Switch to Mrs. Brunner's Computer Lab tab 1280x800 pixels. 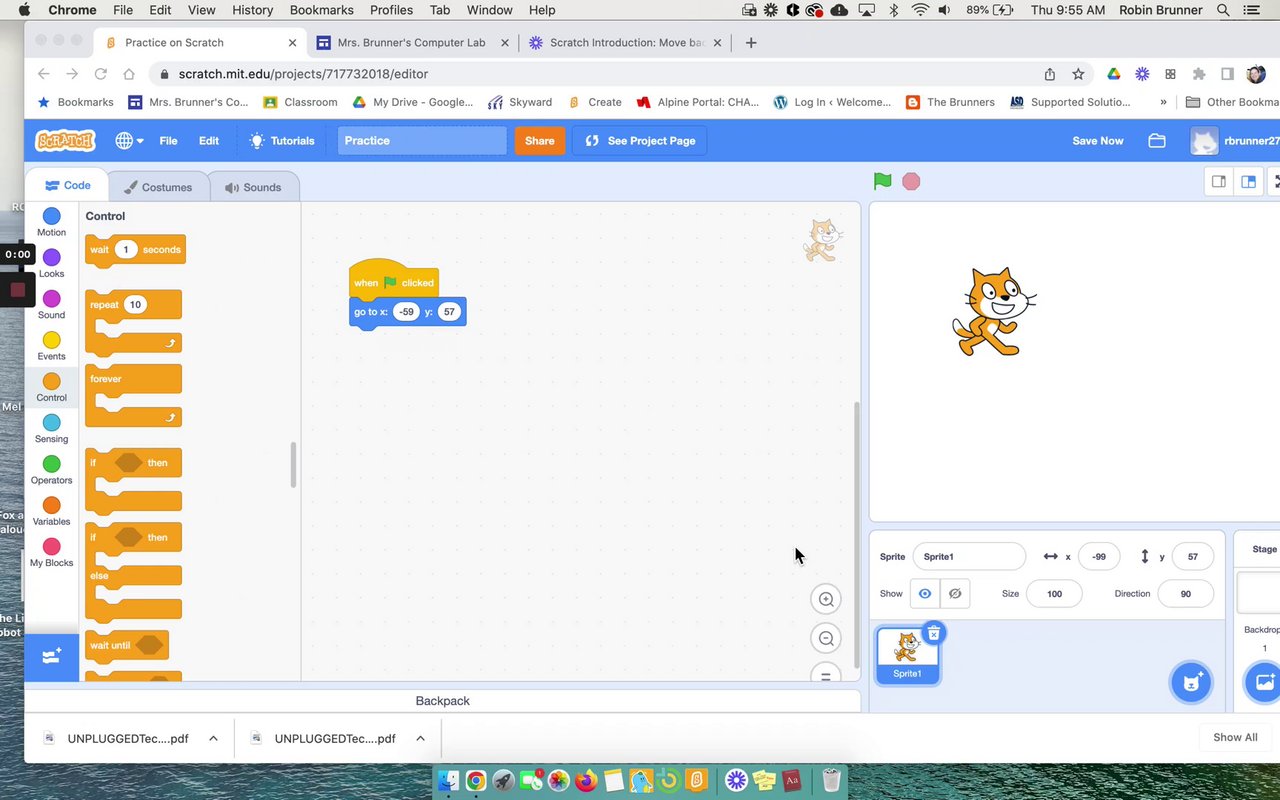412,43
